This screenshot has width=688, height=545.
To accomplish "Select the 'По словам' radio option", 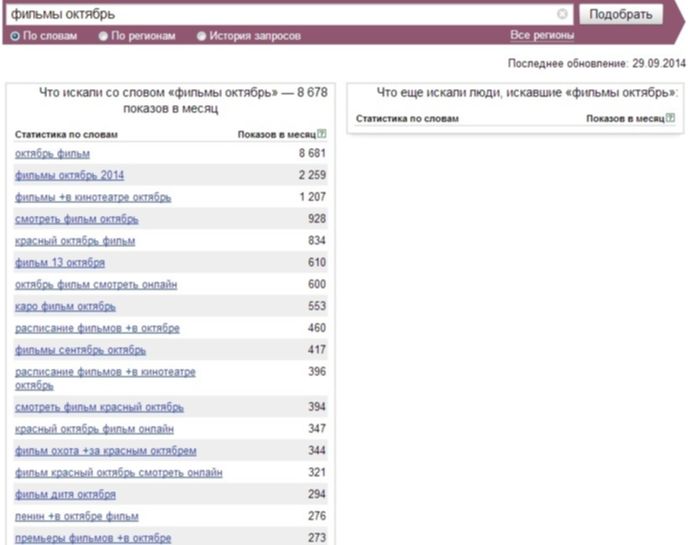I will tap(15, 36).
